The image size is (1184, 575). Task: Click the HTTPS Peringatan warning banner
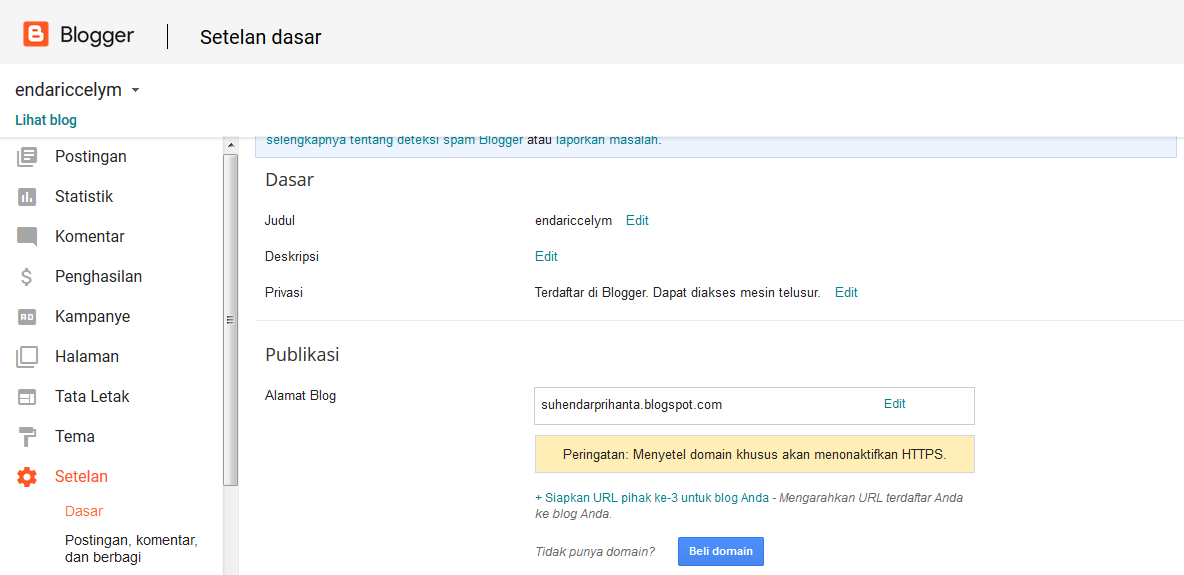[x=754, y=454]
